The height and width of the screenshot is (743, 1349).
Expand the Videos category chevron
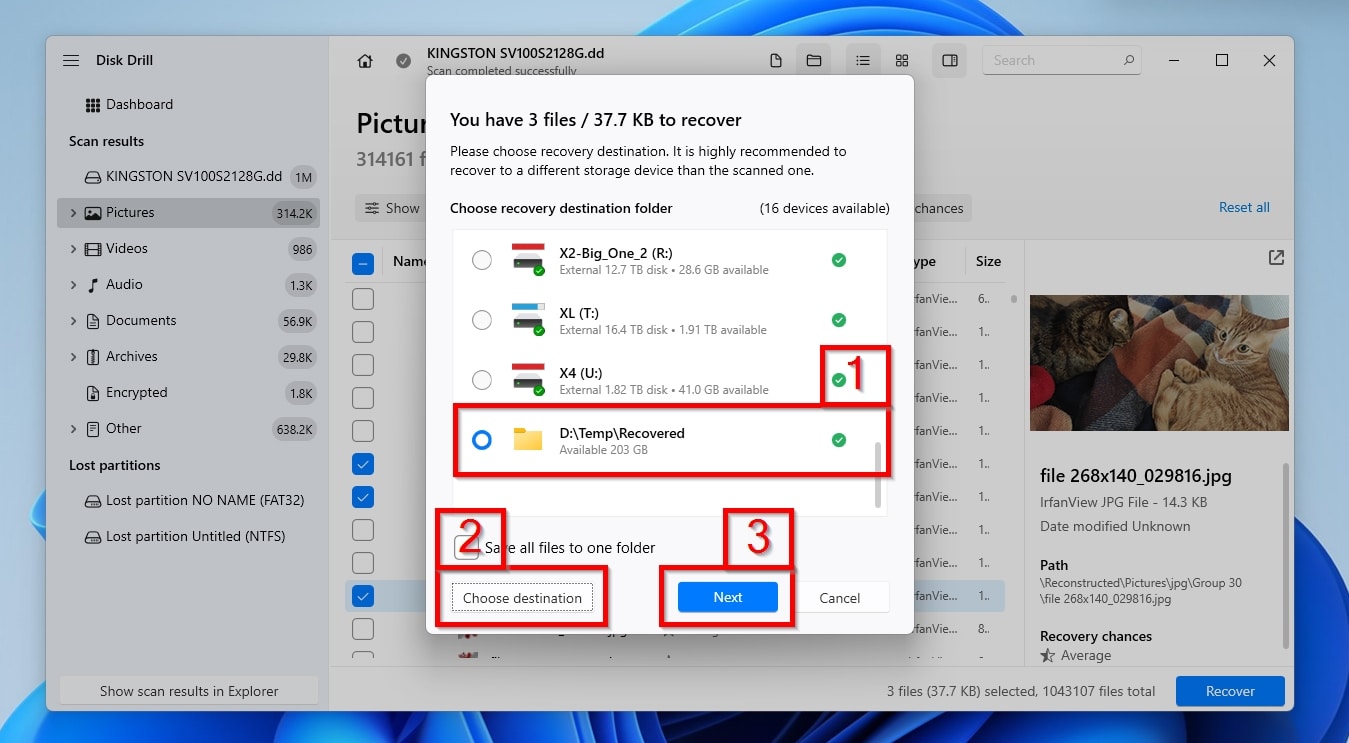(73, 249)
